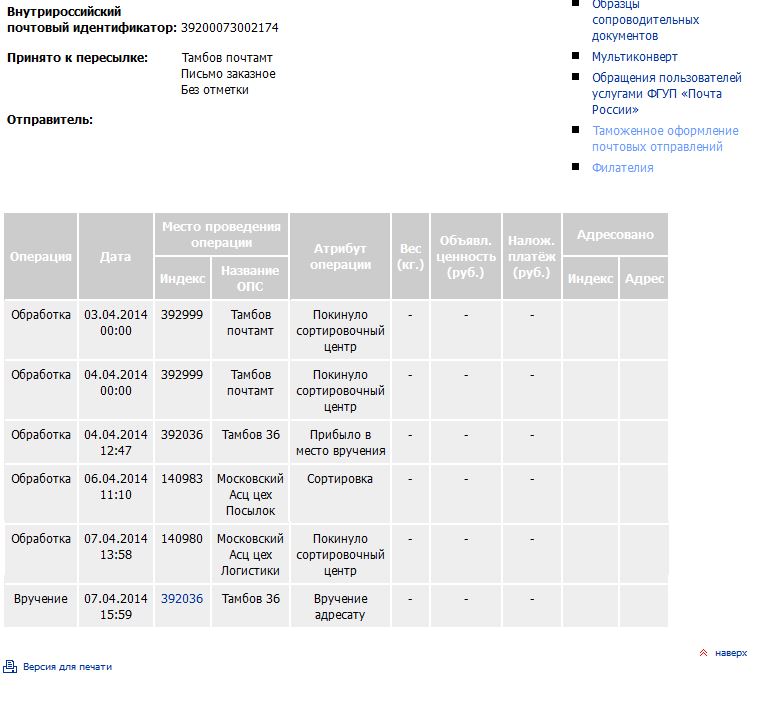Viewport: 779px width, 727px height.
Task: Click the Объявл. ценность (руб.) header
Action: pos(466,256)
